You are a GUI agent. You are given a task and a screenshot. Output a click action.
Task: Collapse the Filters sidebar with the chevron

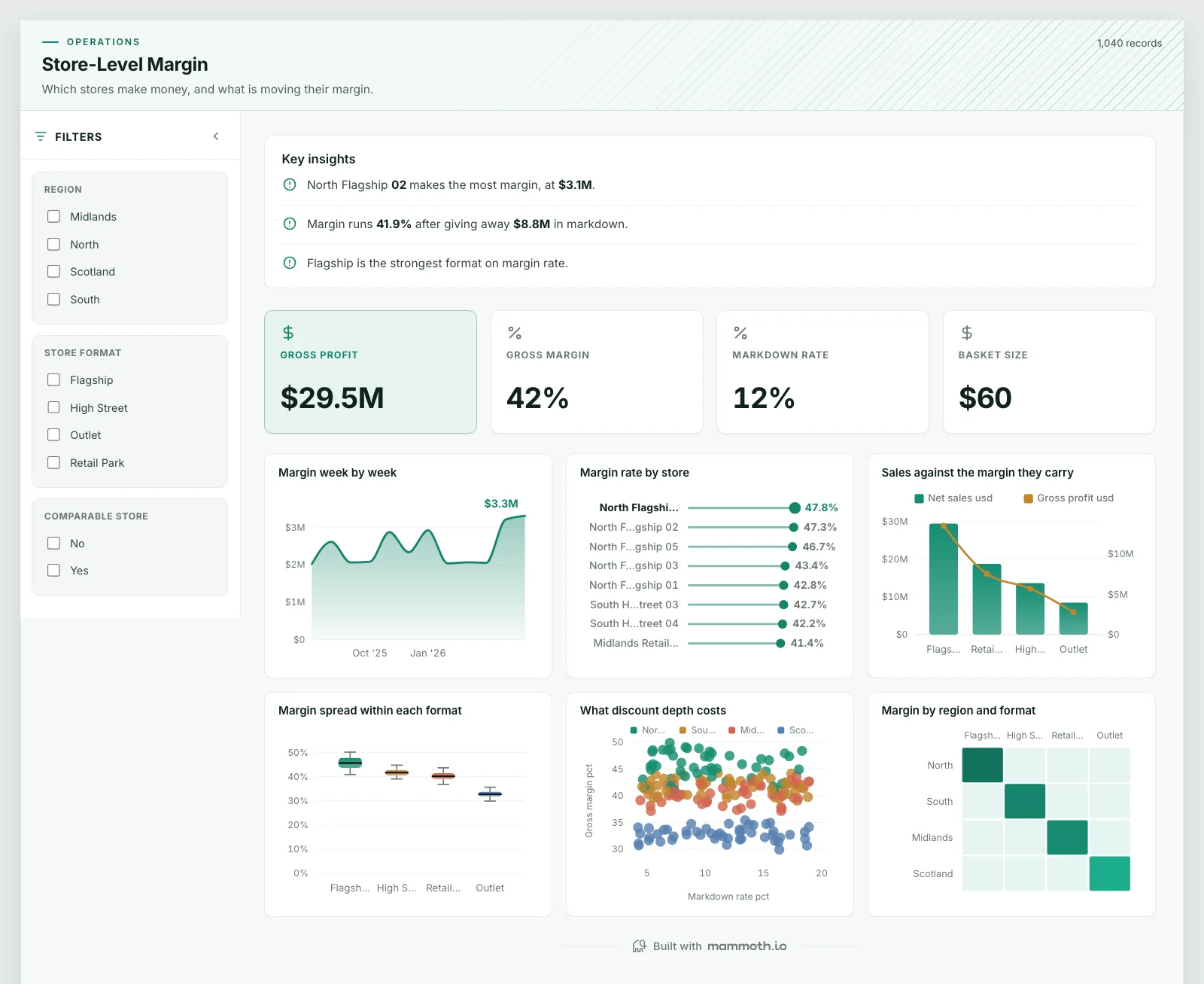(216, 136)
